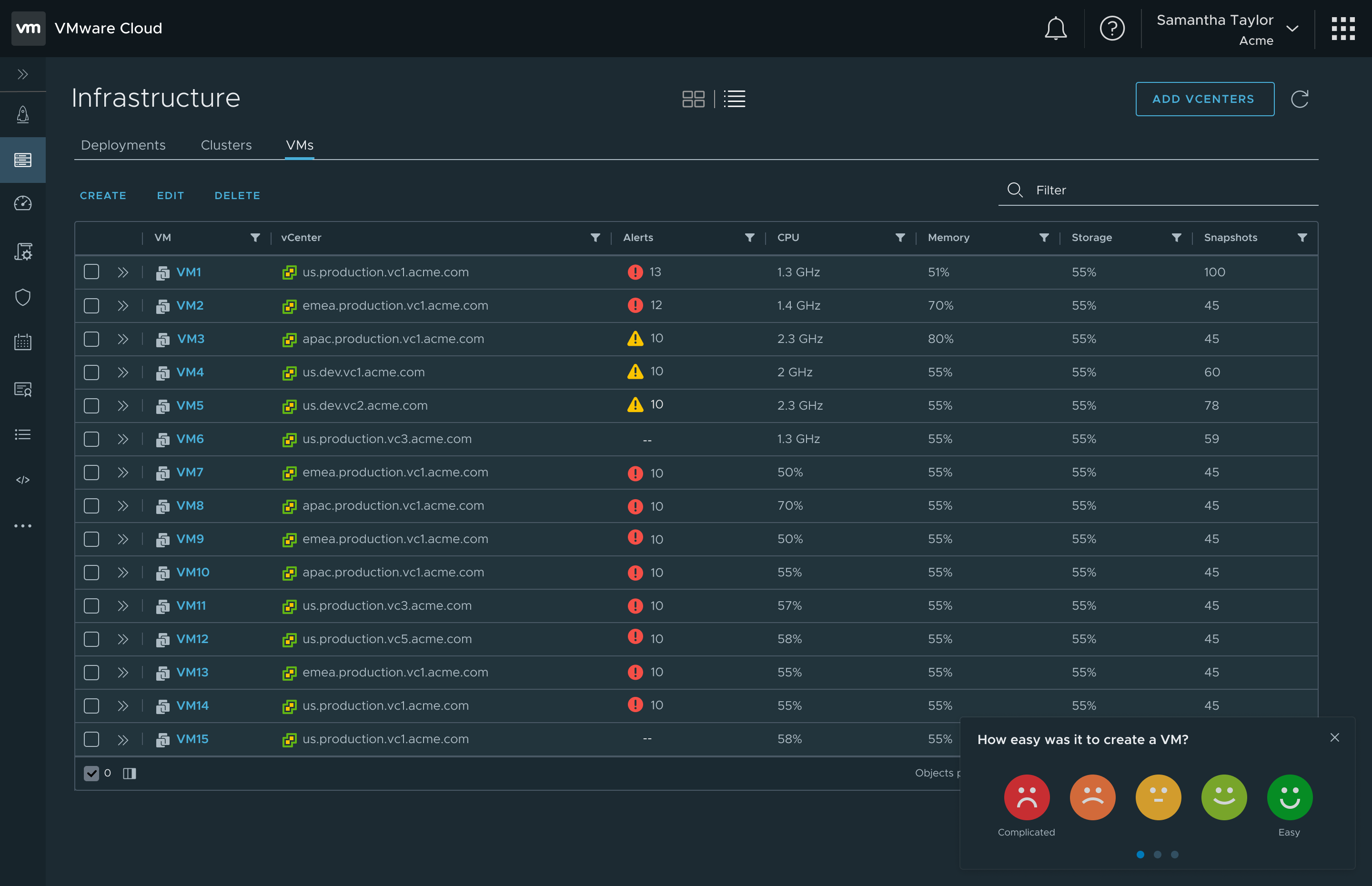
Task: Open the apps grid switcher
Action: [1342, 28]
